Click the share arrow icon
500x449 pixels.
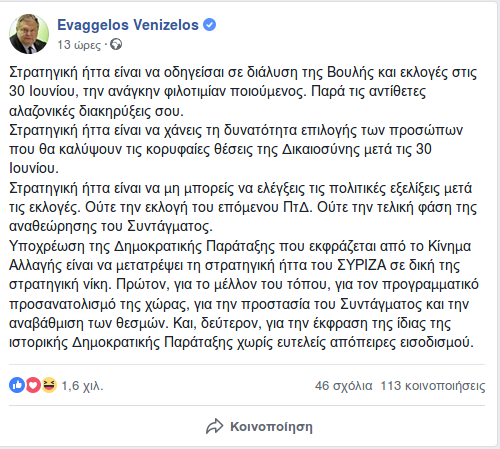click(x=214, y=426)
